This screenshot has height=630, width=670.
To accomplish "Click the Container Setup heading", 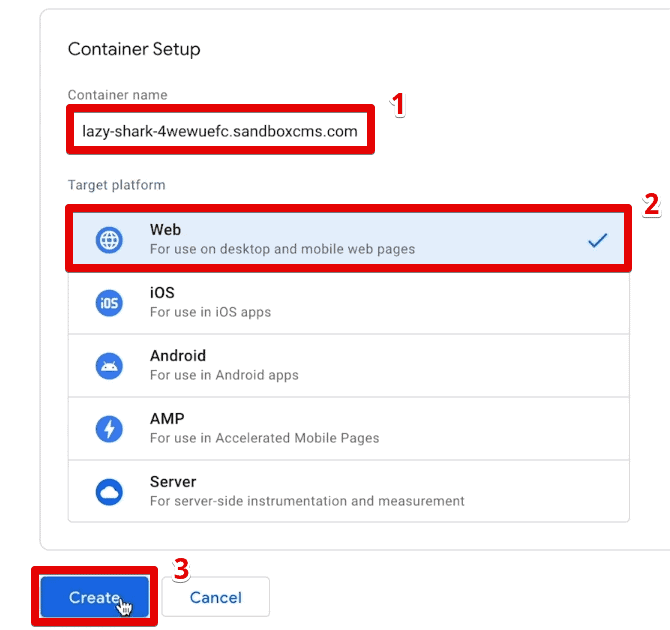I will click(x=134, y=49).
